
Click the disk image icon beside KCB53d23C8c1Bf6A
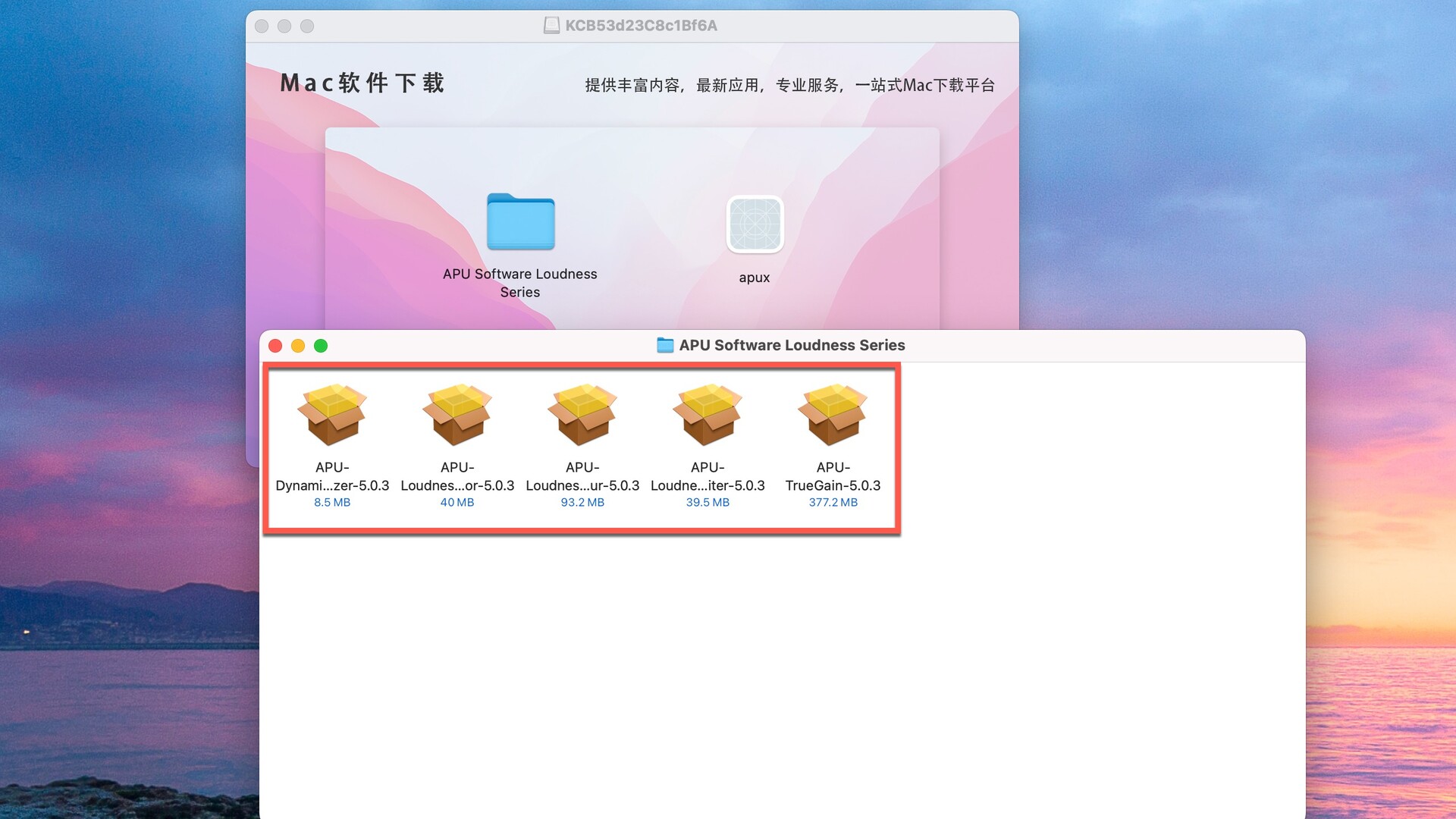click(x=551, y=26)
